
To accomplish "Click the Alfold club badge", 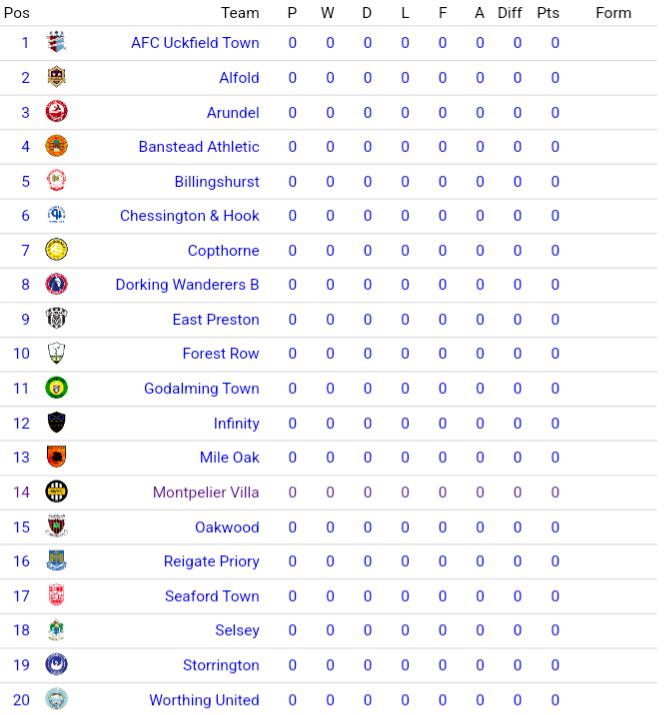I will pos(57,78).
